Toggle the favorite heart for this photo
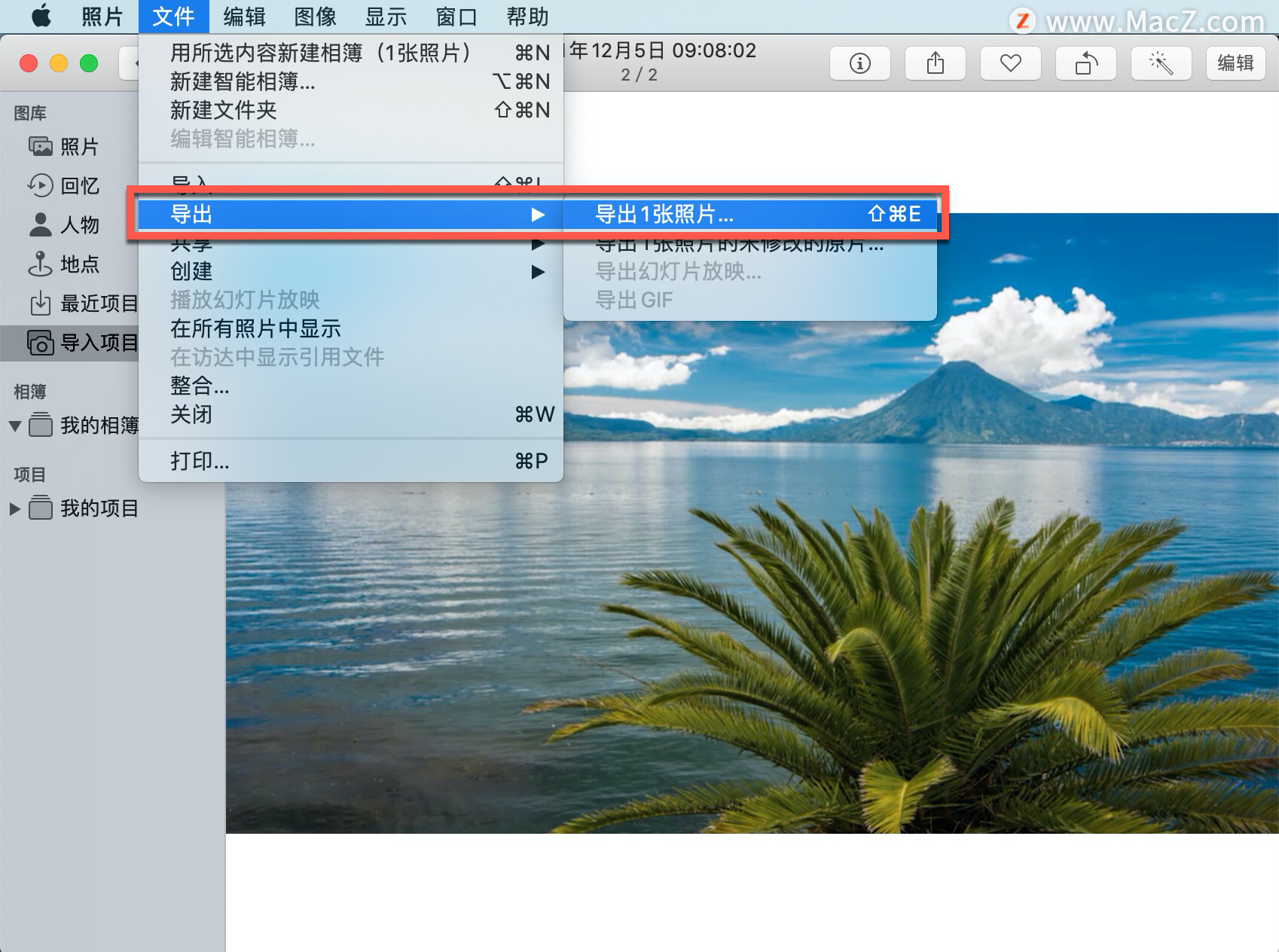 1010,63
